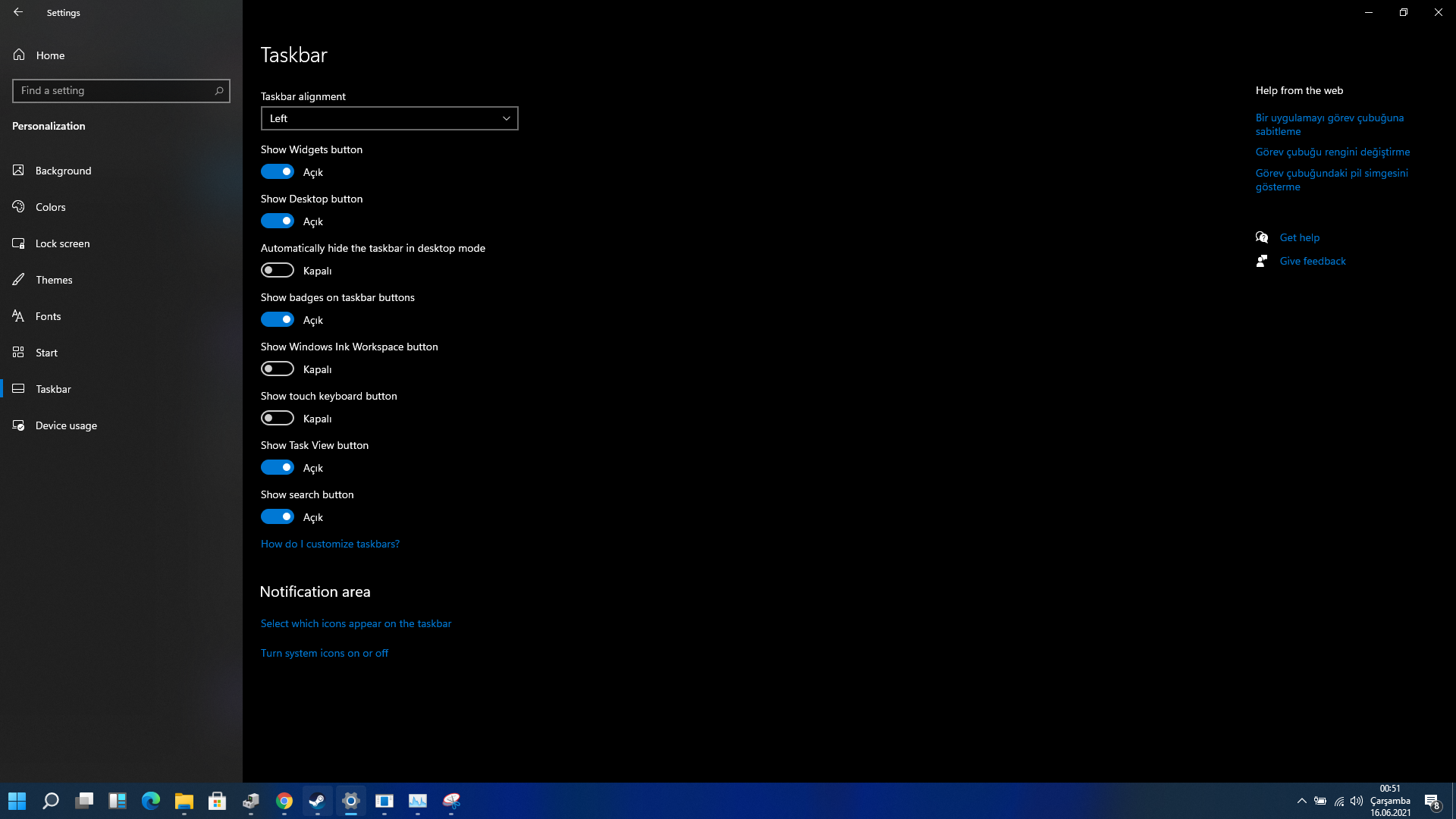
Task: Open the Taskbar alignment dropdown
Action: coord(389,118)
